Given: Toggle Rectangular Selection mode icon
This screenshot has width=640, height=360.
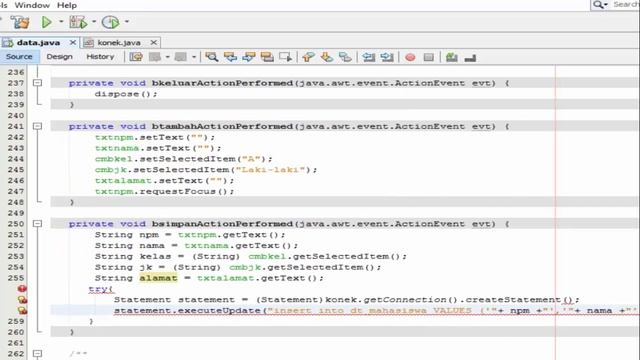Looking at the screenshot, I should (286, 57).
